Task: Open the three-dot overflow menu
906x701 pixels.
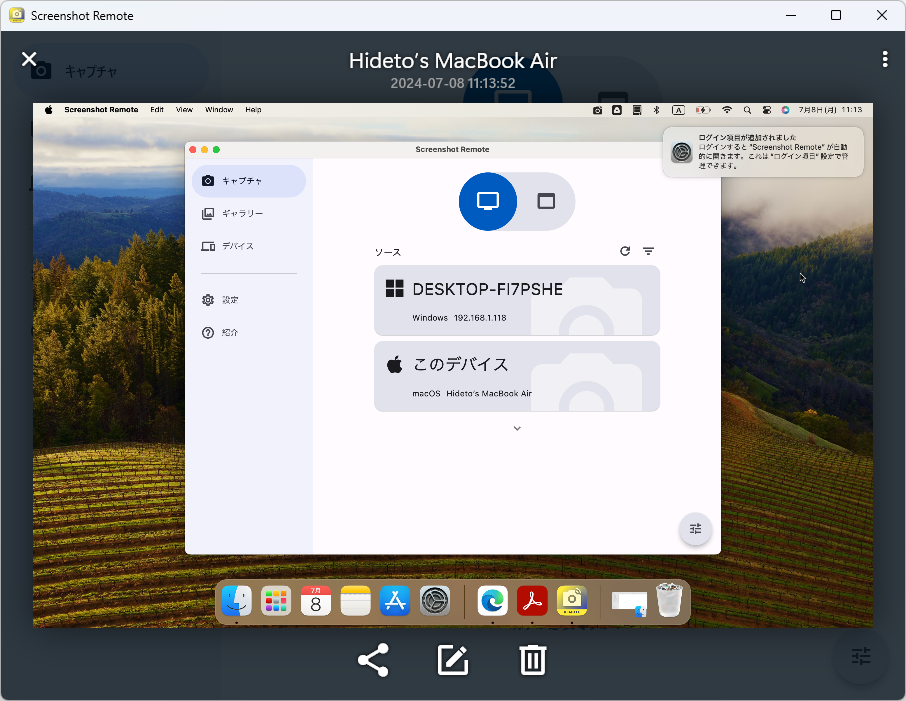Action: (x=884, y=59)
